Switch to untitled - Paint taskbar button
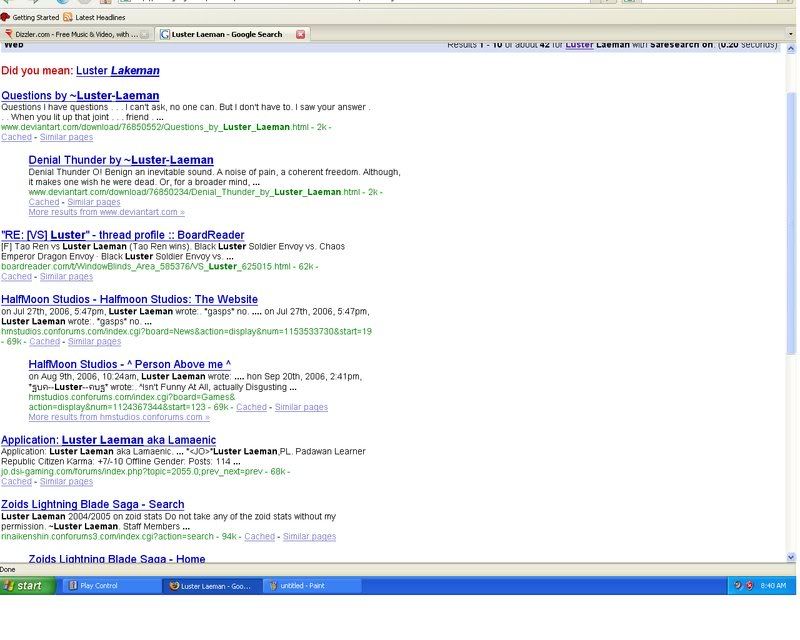Screen dimensions: 800x640 312,586
